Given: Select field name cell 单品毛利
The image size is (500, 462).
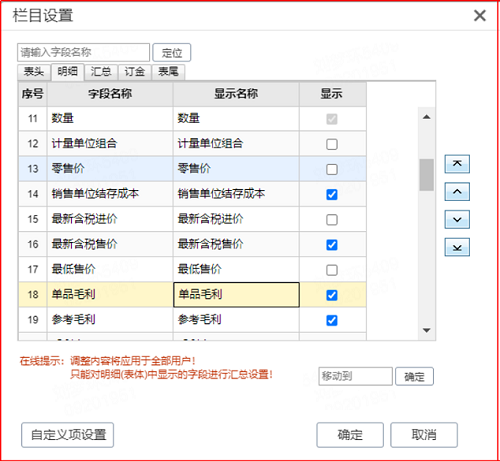Looking at the screenshot, I should [110, 295].
